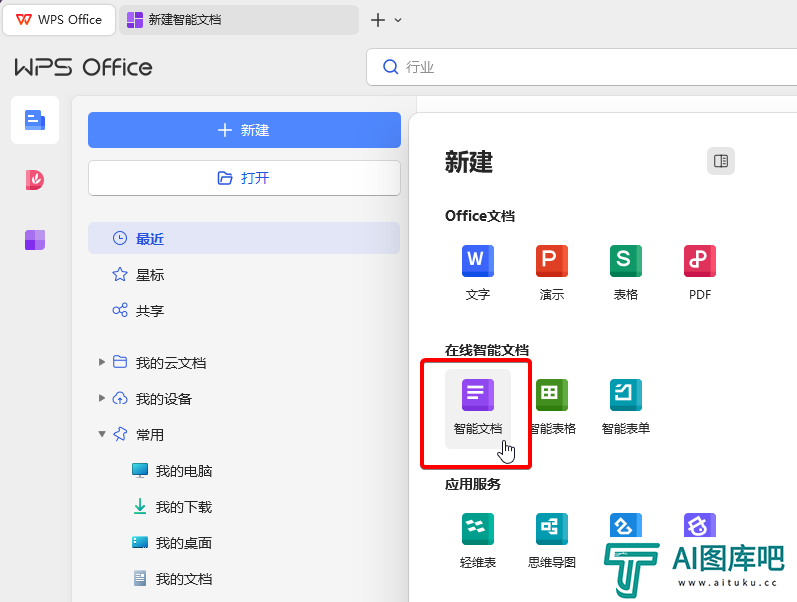Click the 表格 label under the S icon
Screen dimensions: 797x602
[626, 295]
